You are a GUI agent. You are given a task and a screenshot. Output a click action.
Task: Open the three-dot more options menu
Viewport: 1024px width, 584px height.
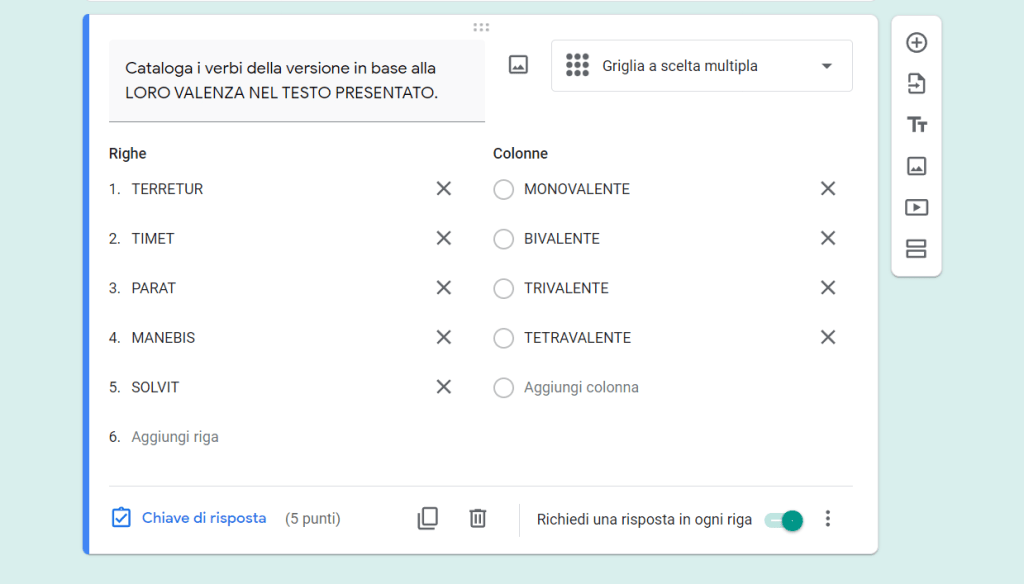tap(827, 519)
